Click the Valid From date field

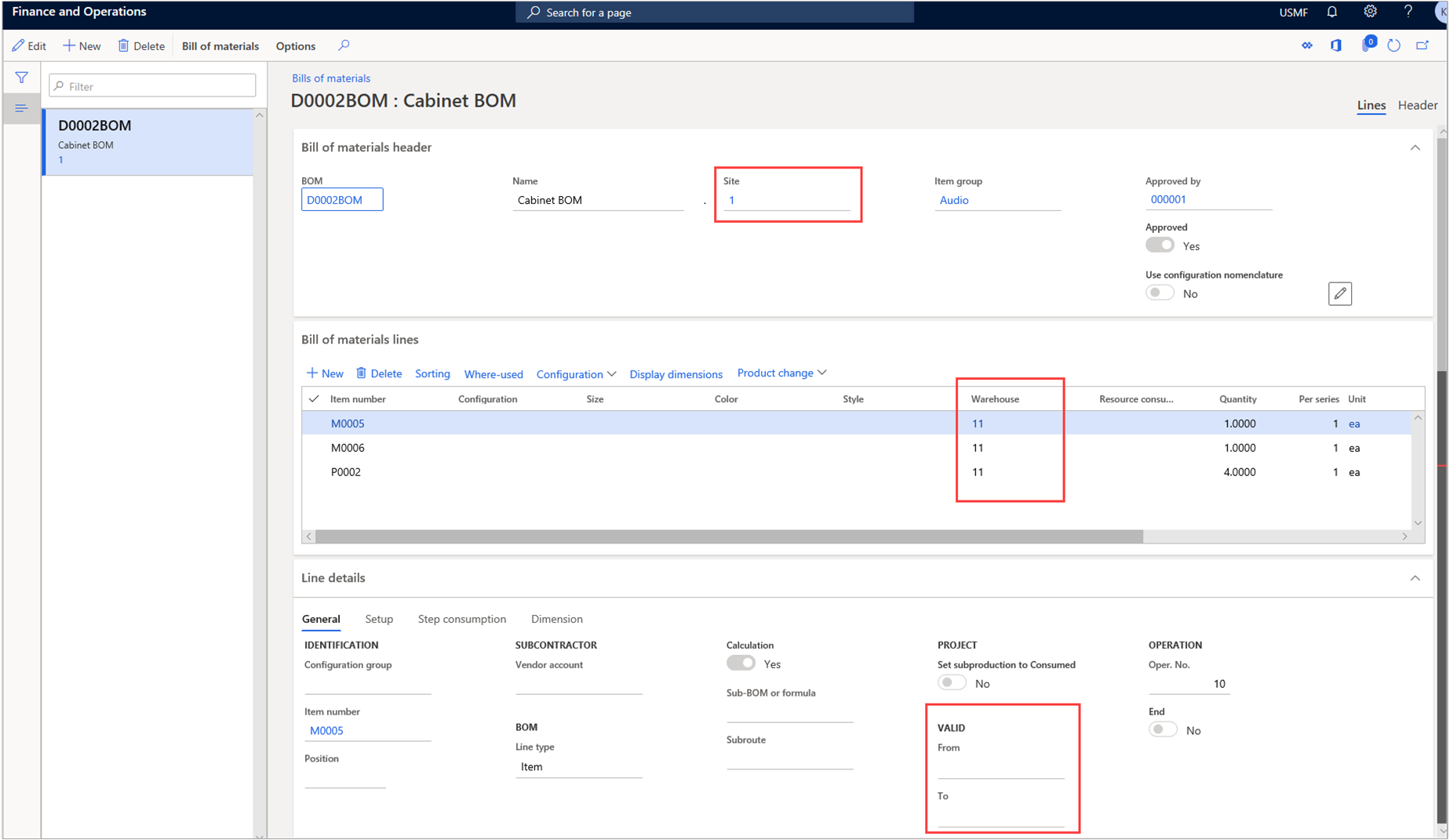[x=1000, y=767]
